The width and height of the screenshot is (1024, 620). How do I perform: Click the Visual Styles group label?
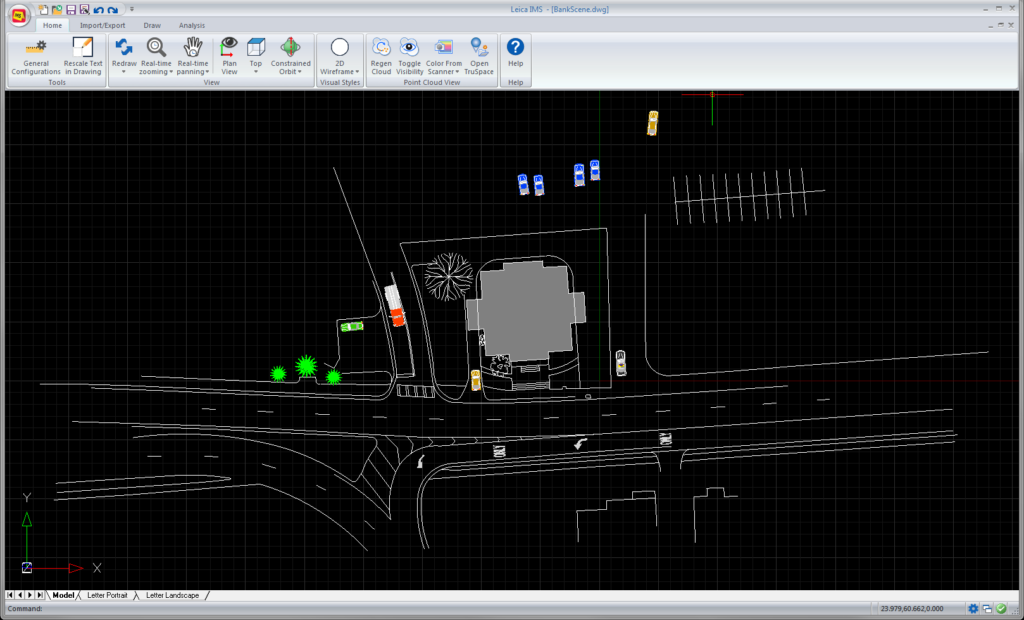coord(340,82)
